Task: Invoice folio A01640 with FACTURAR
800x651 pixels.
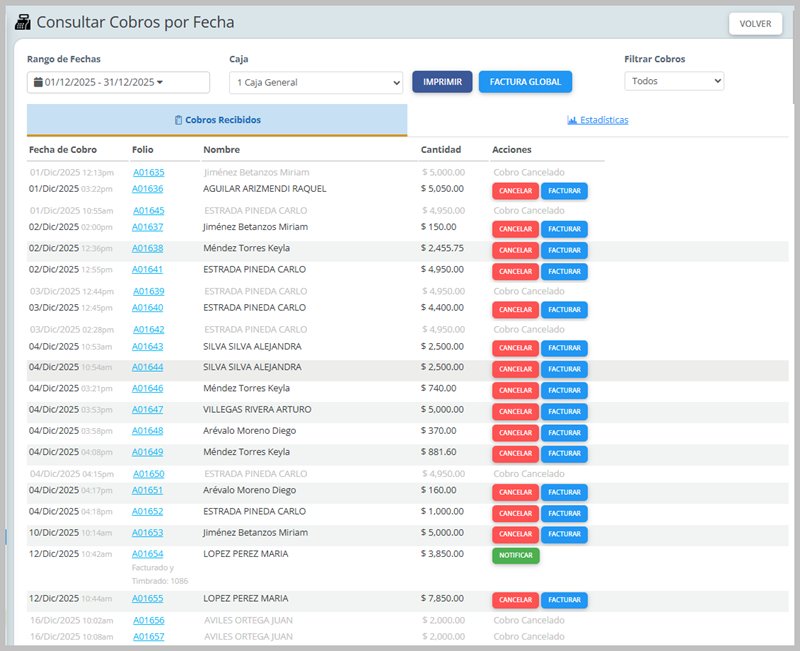Action: (564, 310)
